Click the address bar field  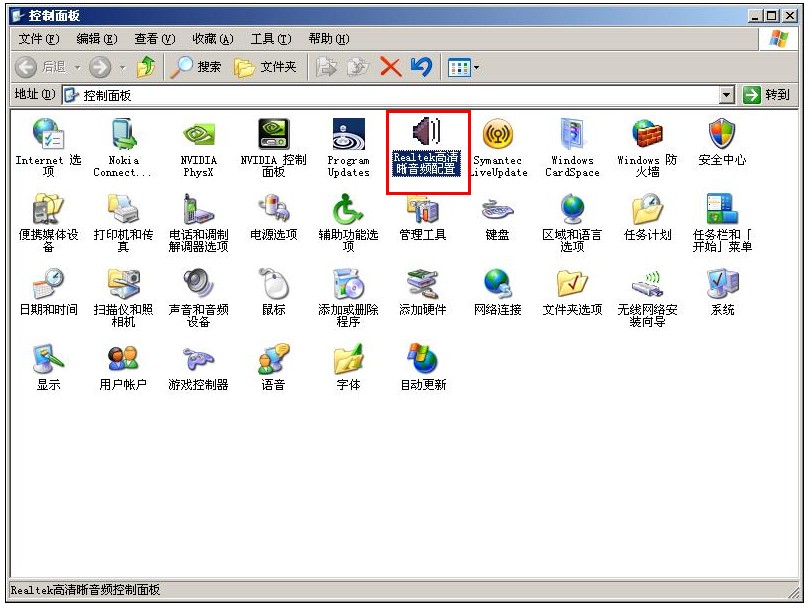click(x=391, y=95)
